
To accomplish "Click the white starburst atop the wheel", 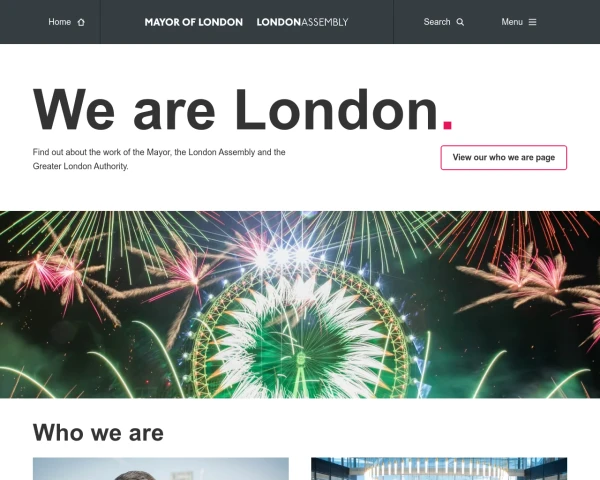I will click(x=282, y=256).
